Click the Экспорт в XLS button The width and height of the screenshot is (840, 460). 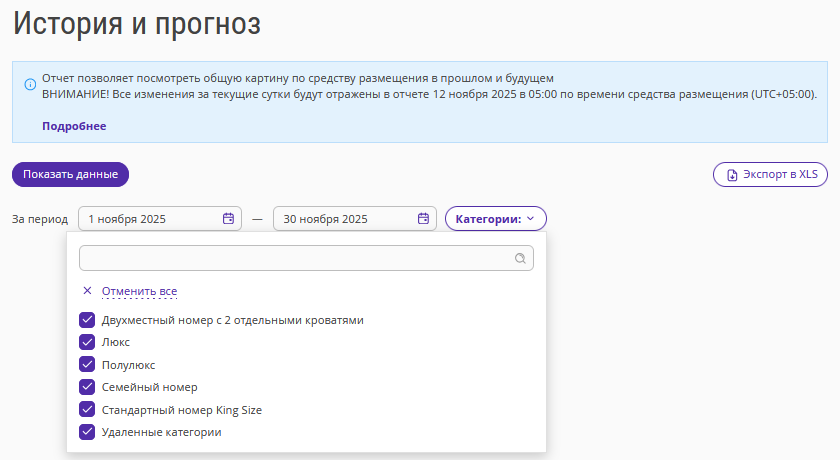(x=770, y=175)
